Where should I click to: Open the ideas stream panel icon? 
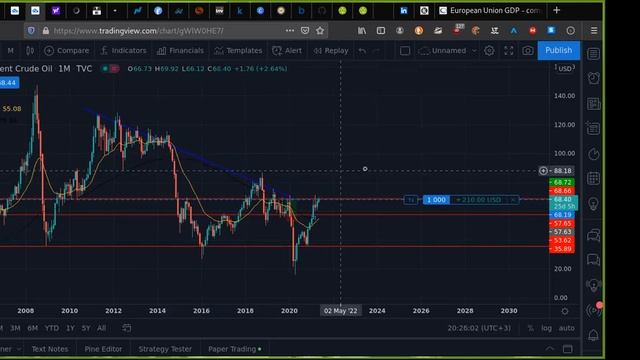593,285
